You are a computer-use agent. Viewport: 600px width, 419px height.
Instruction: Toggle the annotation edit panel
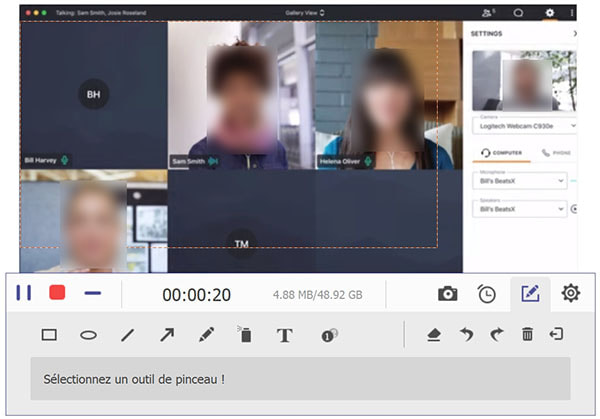(x=530, y=293)
